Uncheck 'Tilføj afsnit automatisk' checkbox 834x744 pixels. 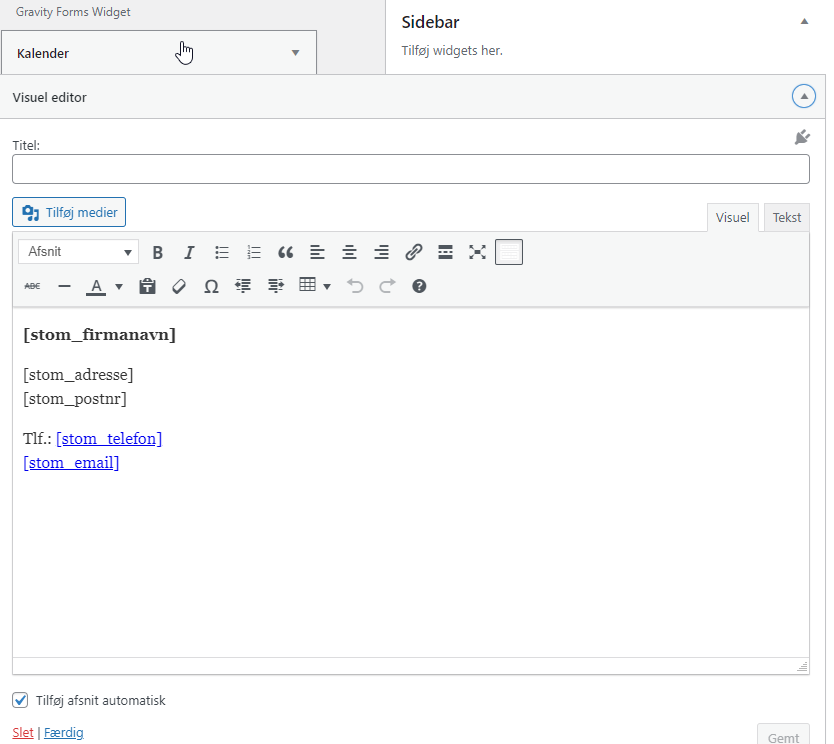(x=20, y=700)
